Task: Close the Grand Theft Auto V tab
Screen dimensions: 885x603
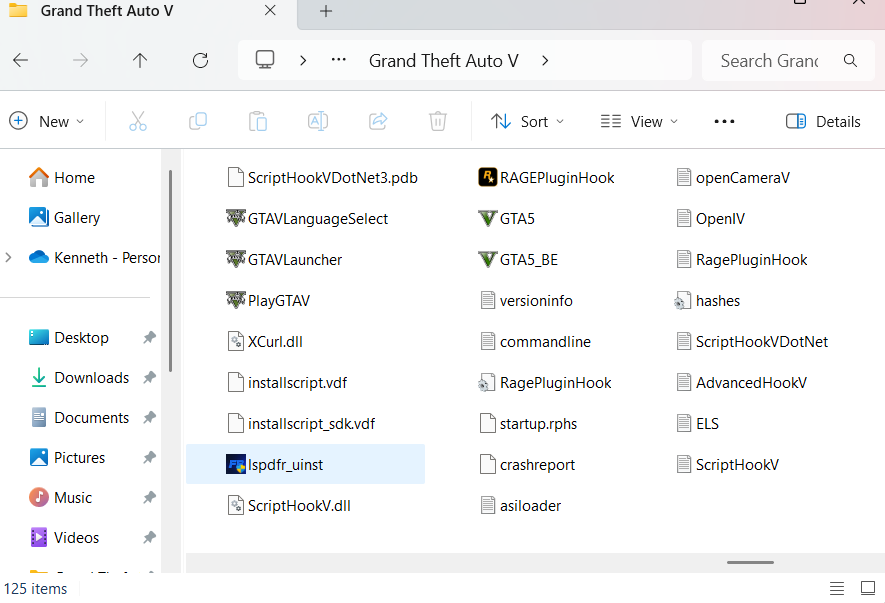Action: 270,10
